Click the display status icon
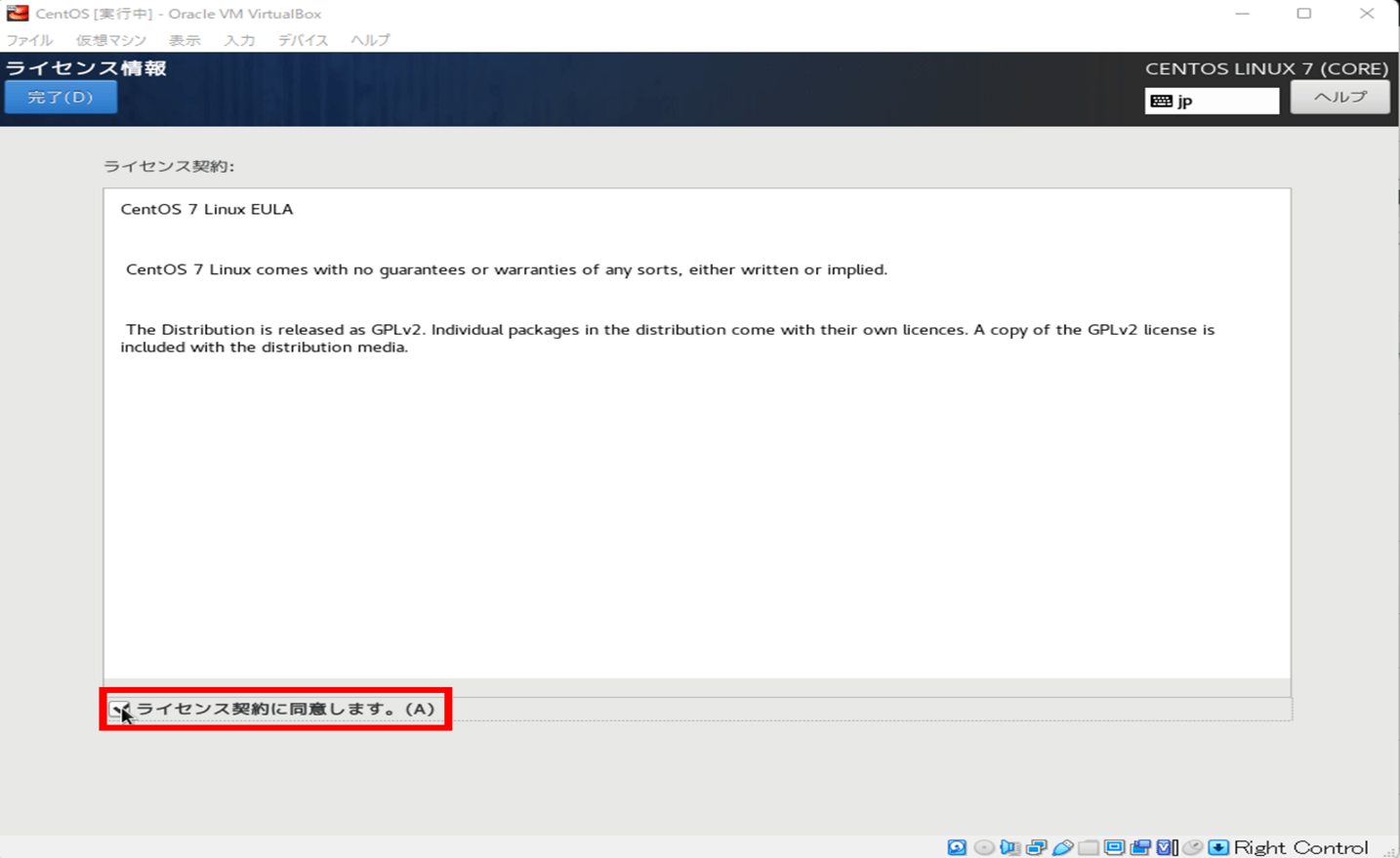Screen dimensions: 1400x858 [x=1114, y=847]
